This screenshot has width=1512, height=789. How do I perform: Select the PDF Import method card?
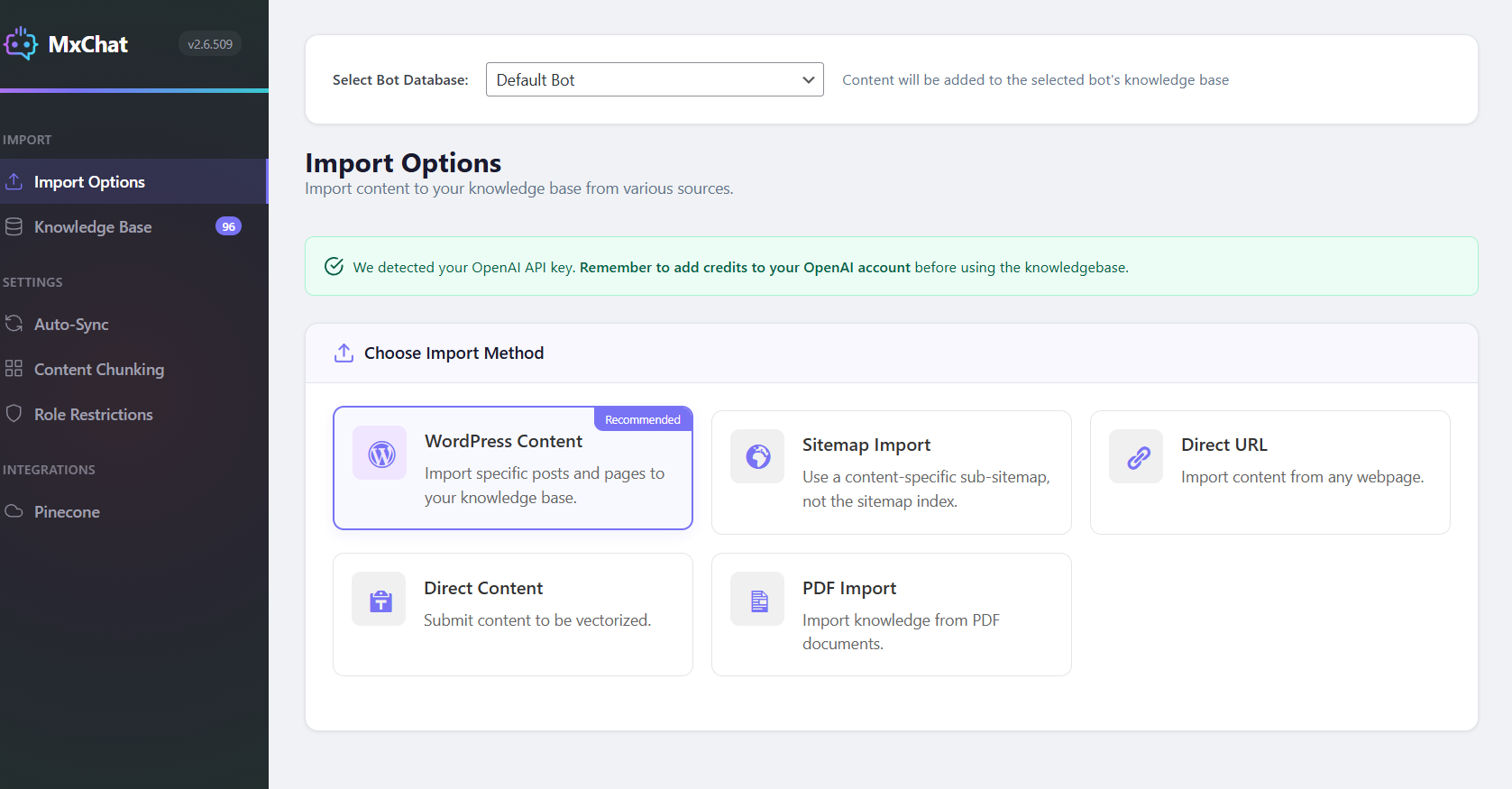pyautogui.click(x=891, y=615)
